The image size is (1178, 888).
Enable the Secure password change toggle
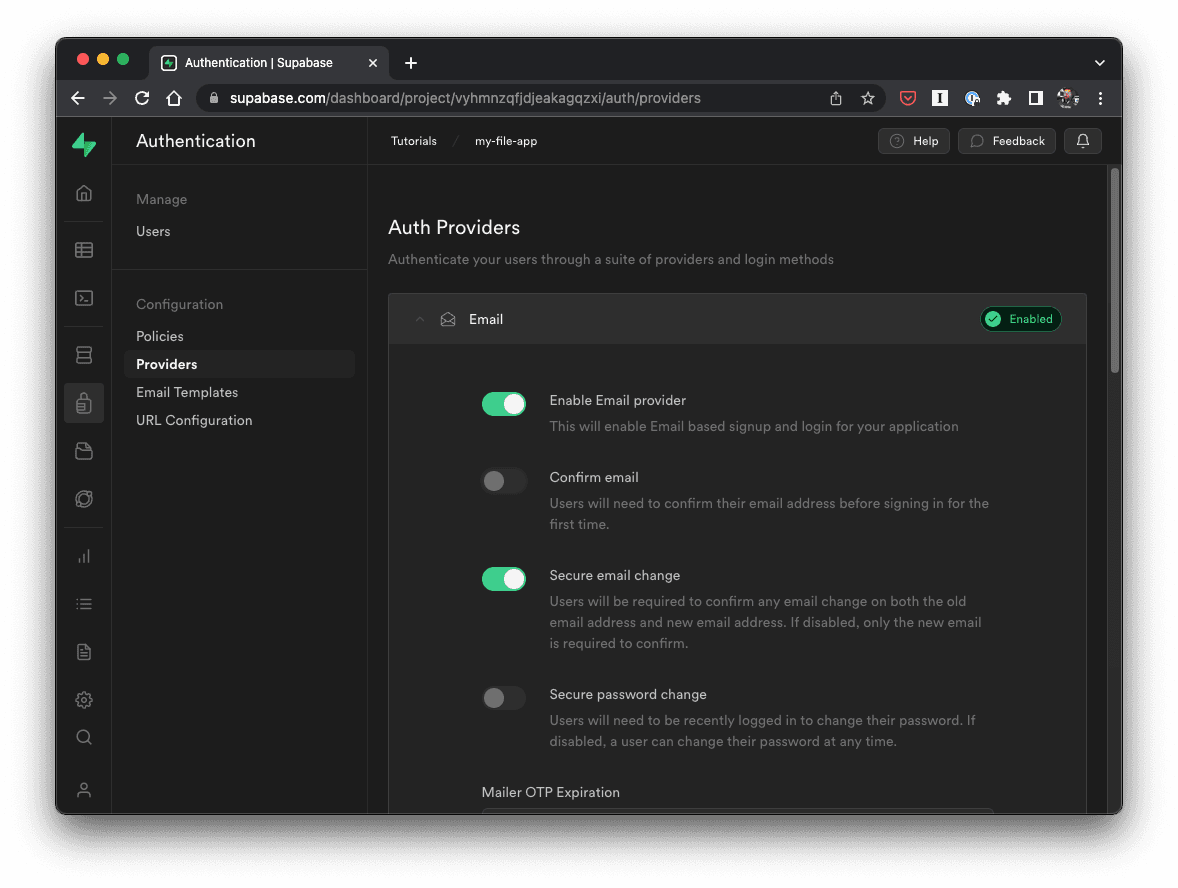504,698
